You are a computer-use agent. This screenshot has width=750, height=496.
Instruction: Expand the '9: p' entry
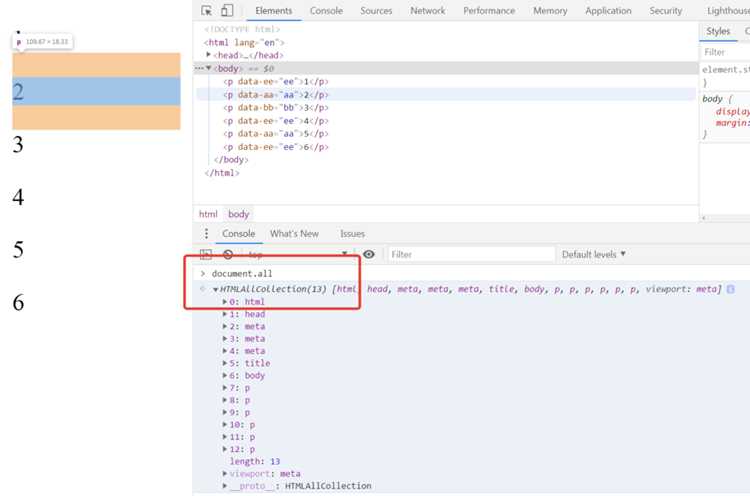(224, 412)
